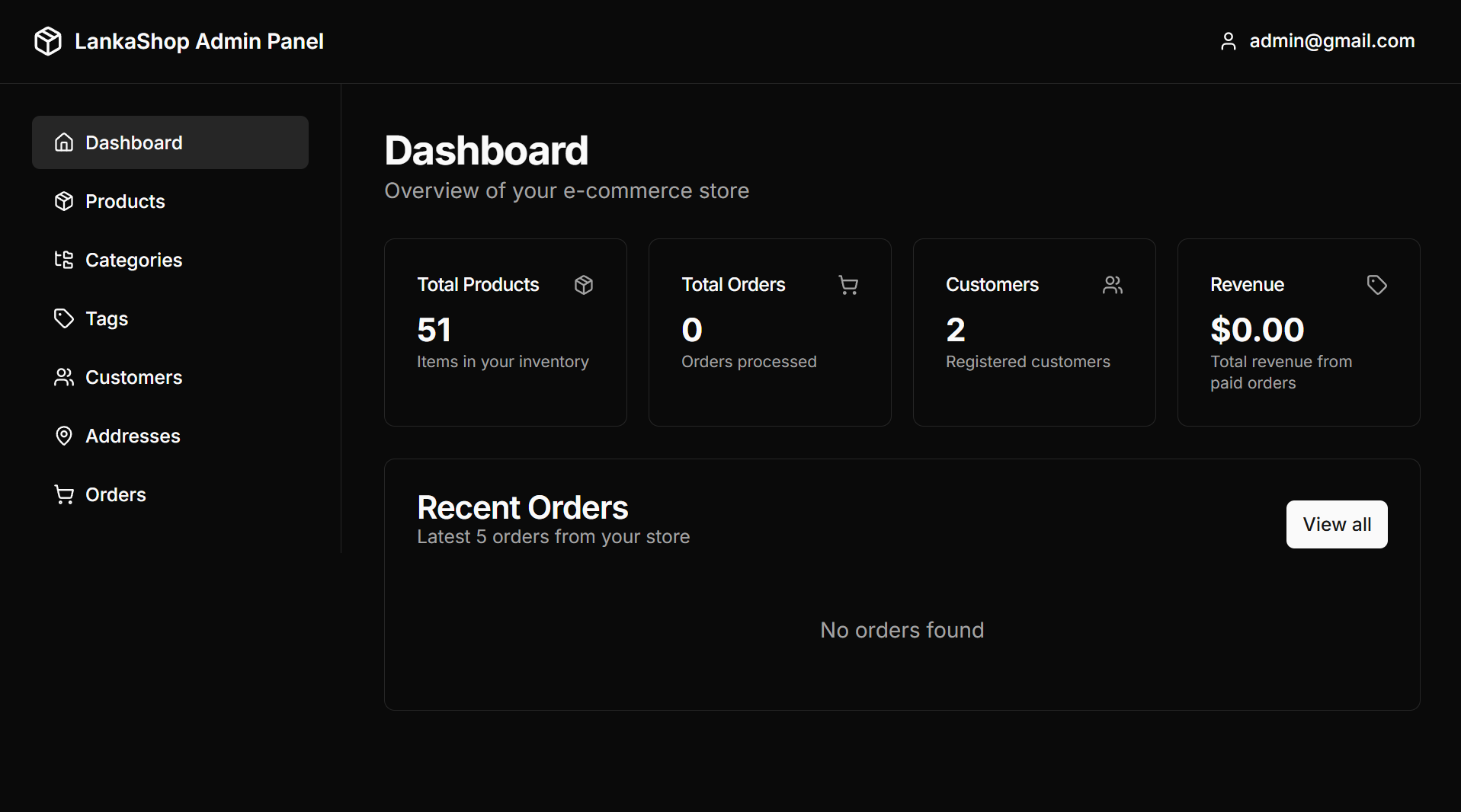The height and width of the screenshot is (812, 1461).
Task: Navigate to Customers in sidebar menu
Action: click(133, 377)
